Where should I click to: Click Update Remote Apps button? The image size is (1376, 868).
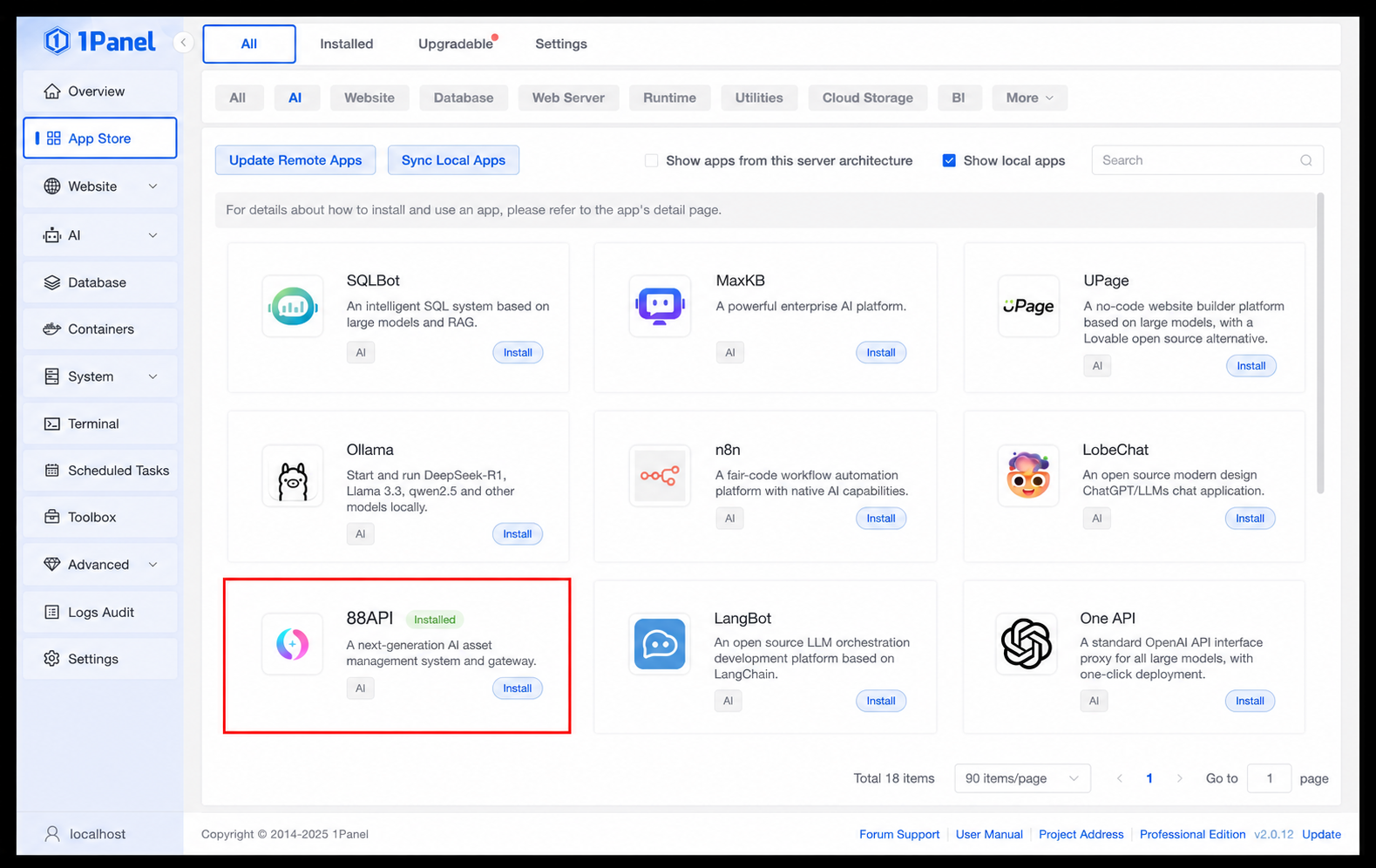[295, 160]
